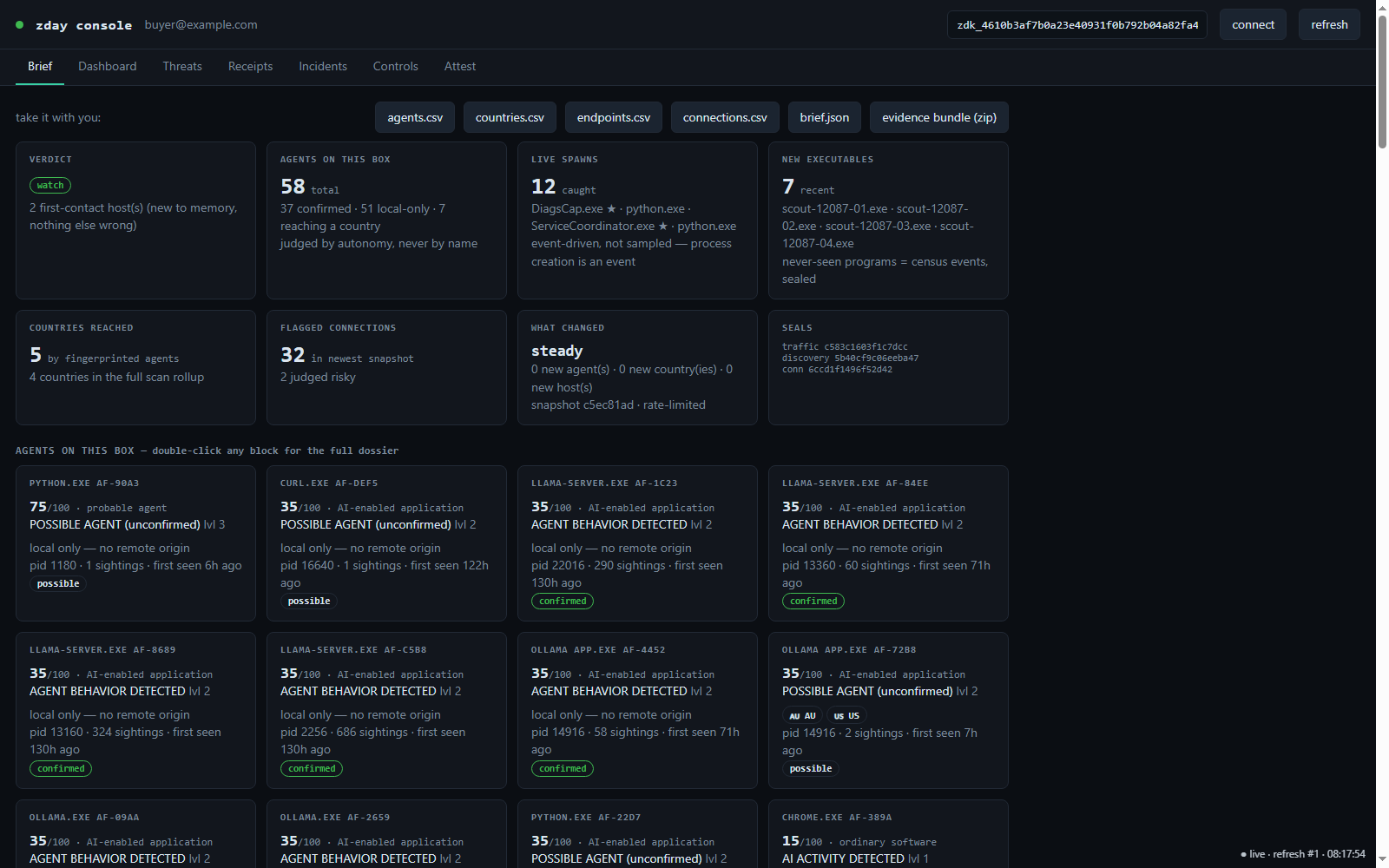Click the "58 total" agents count
This screenshot has width=1389, height=868.
310,187
